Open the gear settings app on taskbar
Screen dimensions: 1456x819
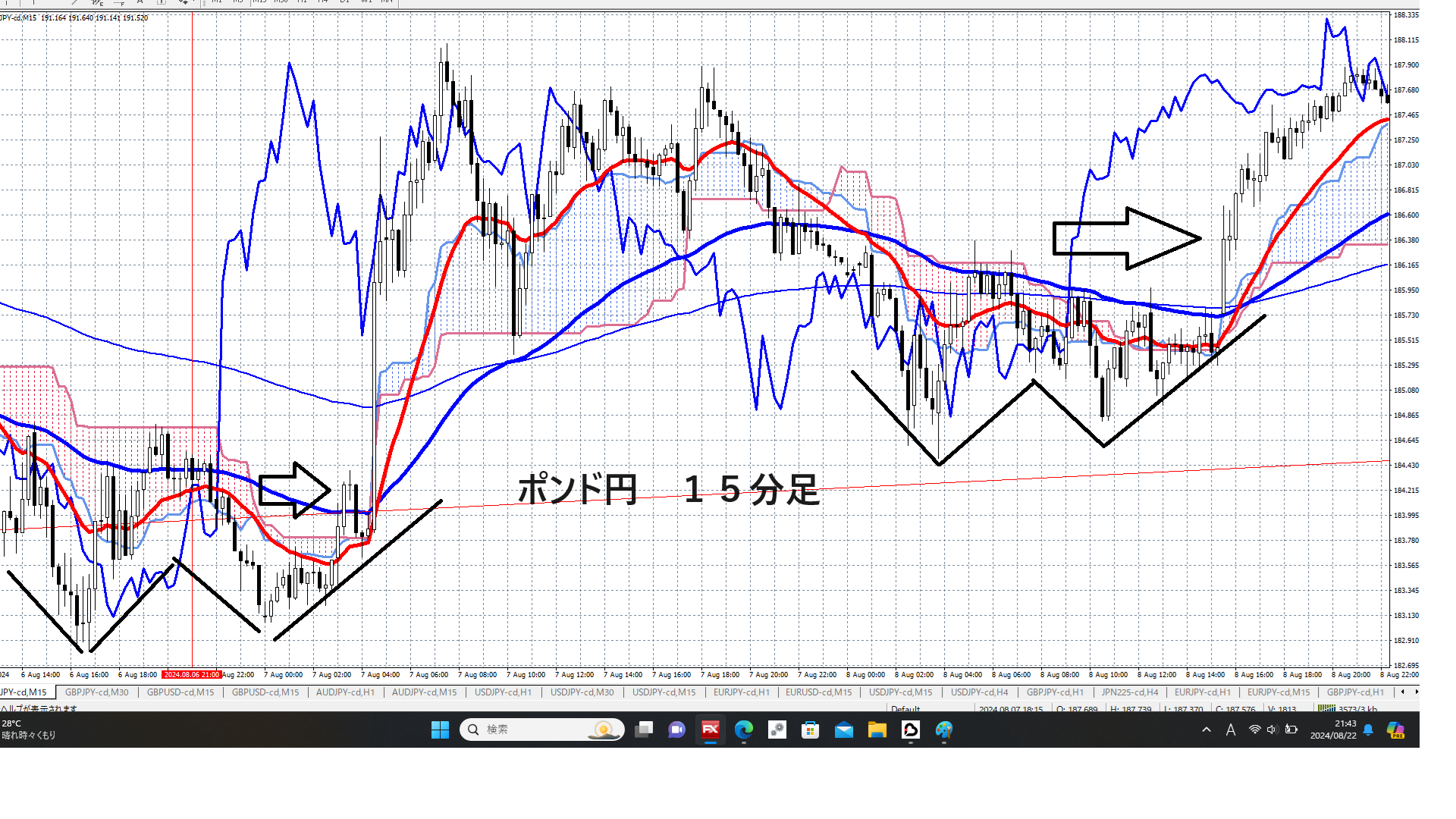[x=777, y=730]
